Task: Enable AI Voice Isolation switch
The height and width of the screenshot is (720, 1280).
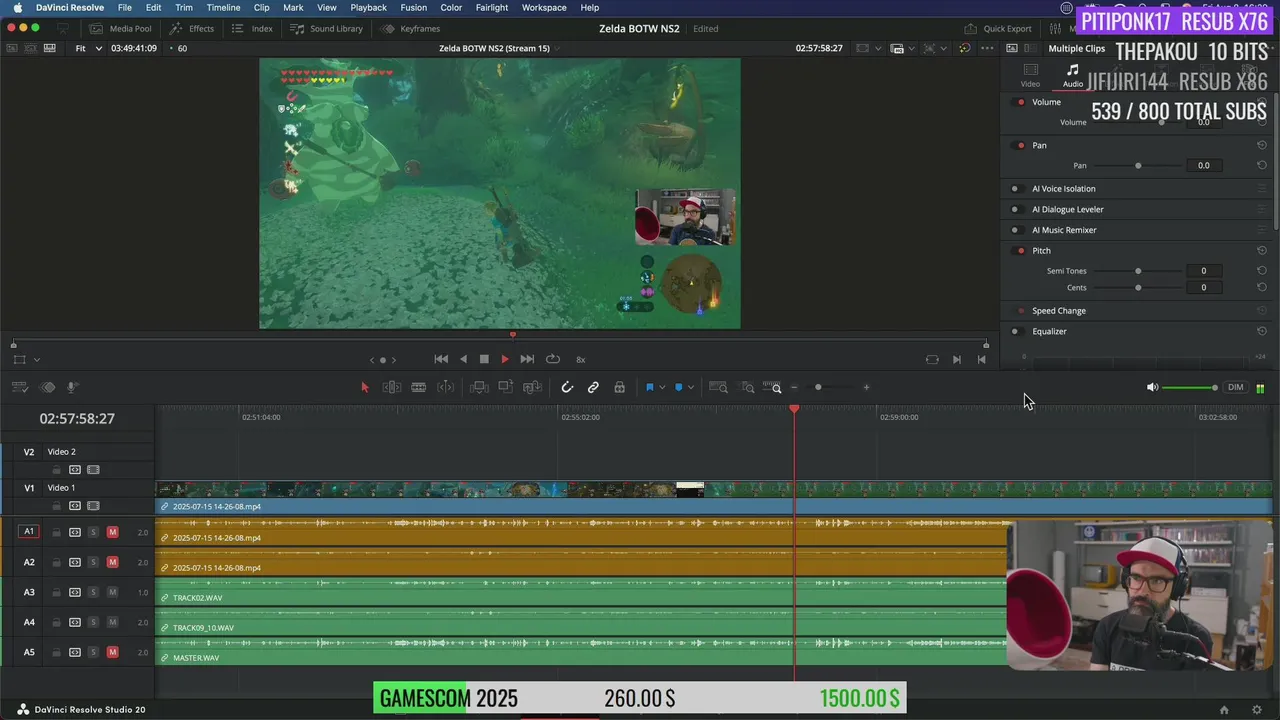Action: pyautogui.click(x=1015, y=188)
